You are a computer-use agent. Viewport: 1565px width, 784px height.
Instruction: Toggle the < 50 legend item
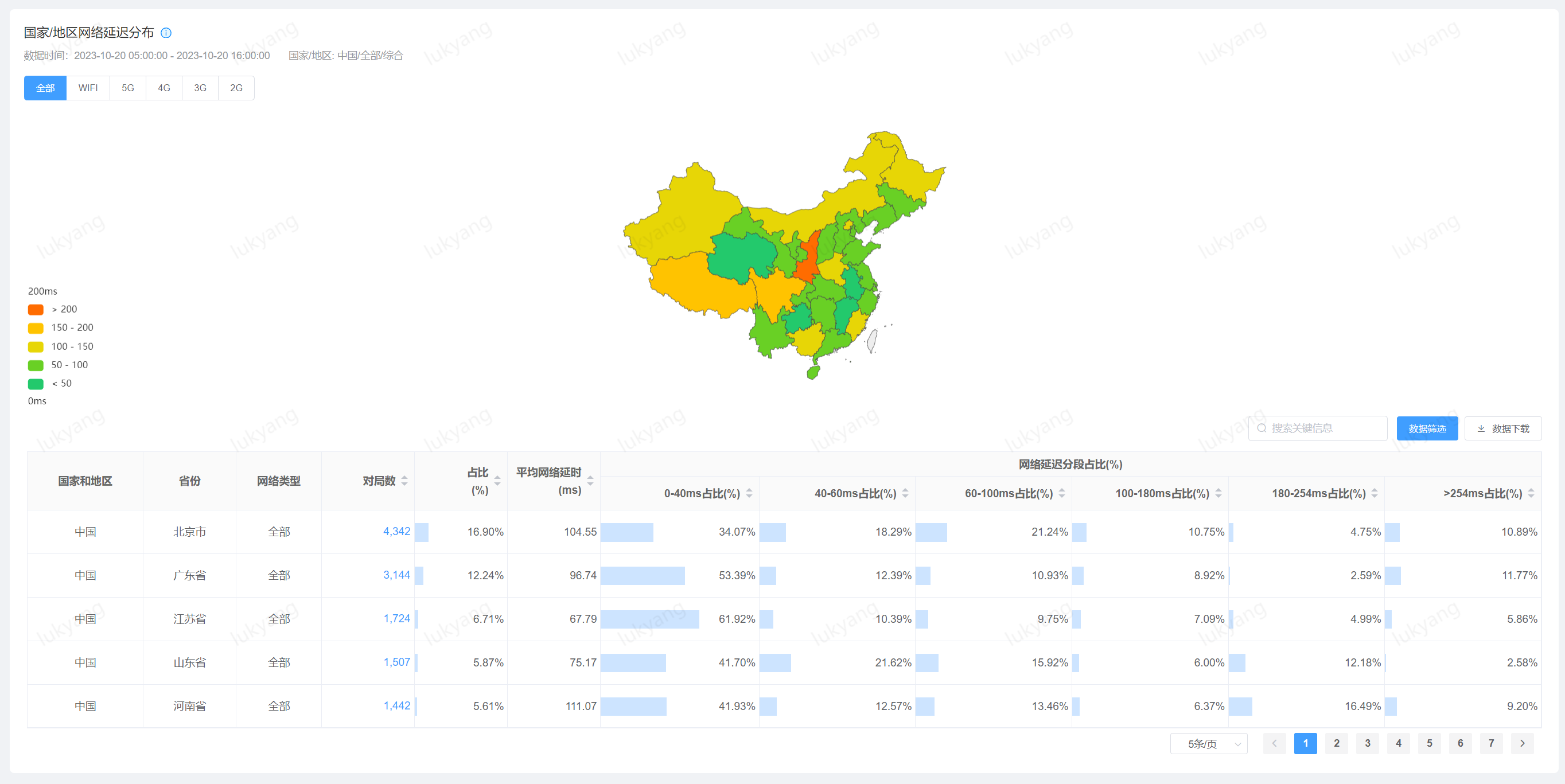coord(36,384)
